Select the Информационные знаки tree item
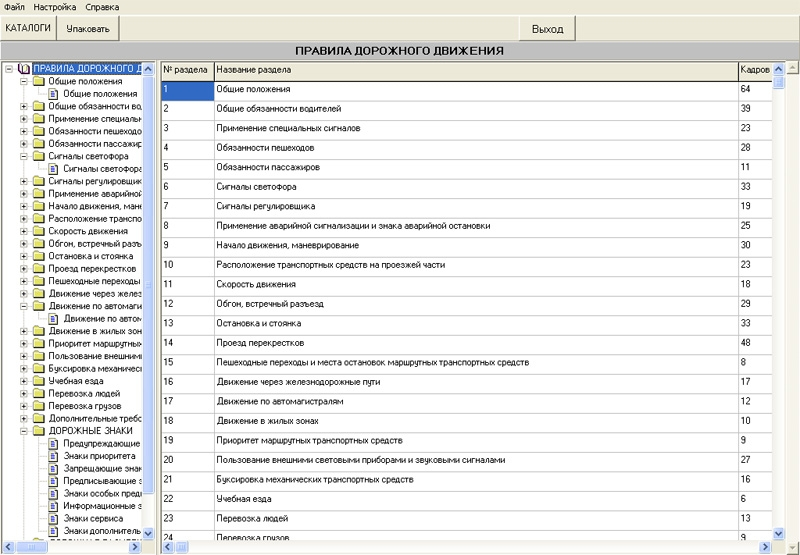Viewport: 800px width, 555px height. [102, 506]
